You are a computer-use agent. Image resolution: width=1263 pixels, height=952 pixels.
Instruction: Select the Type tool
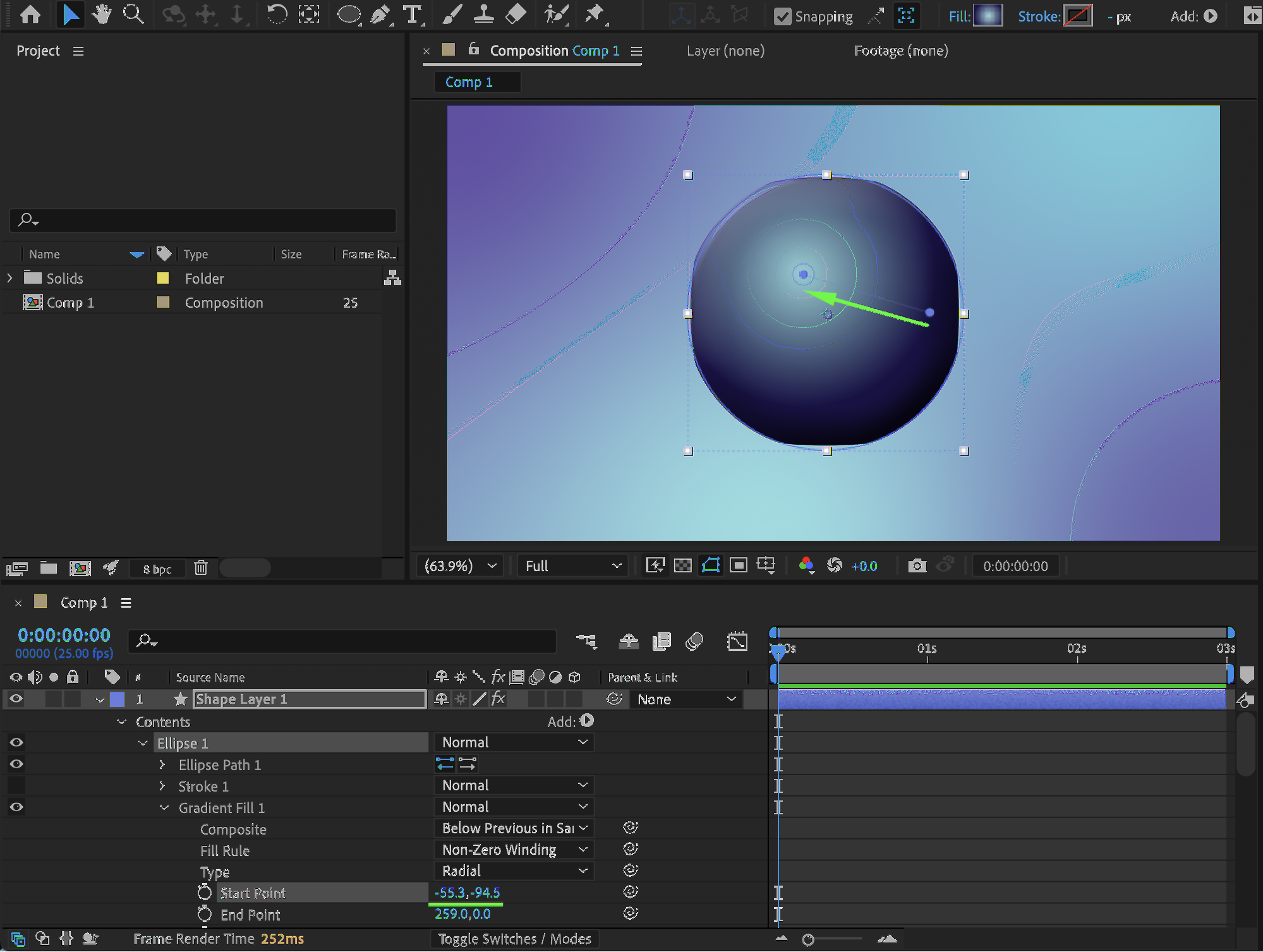[x=412, y=15]
